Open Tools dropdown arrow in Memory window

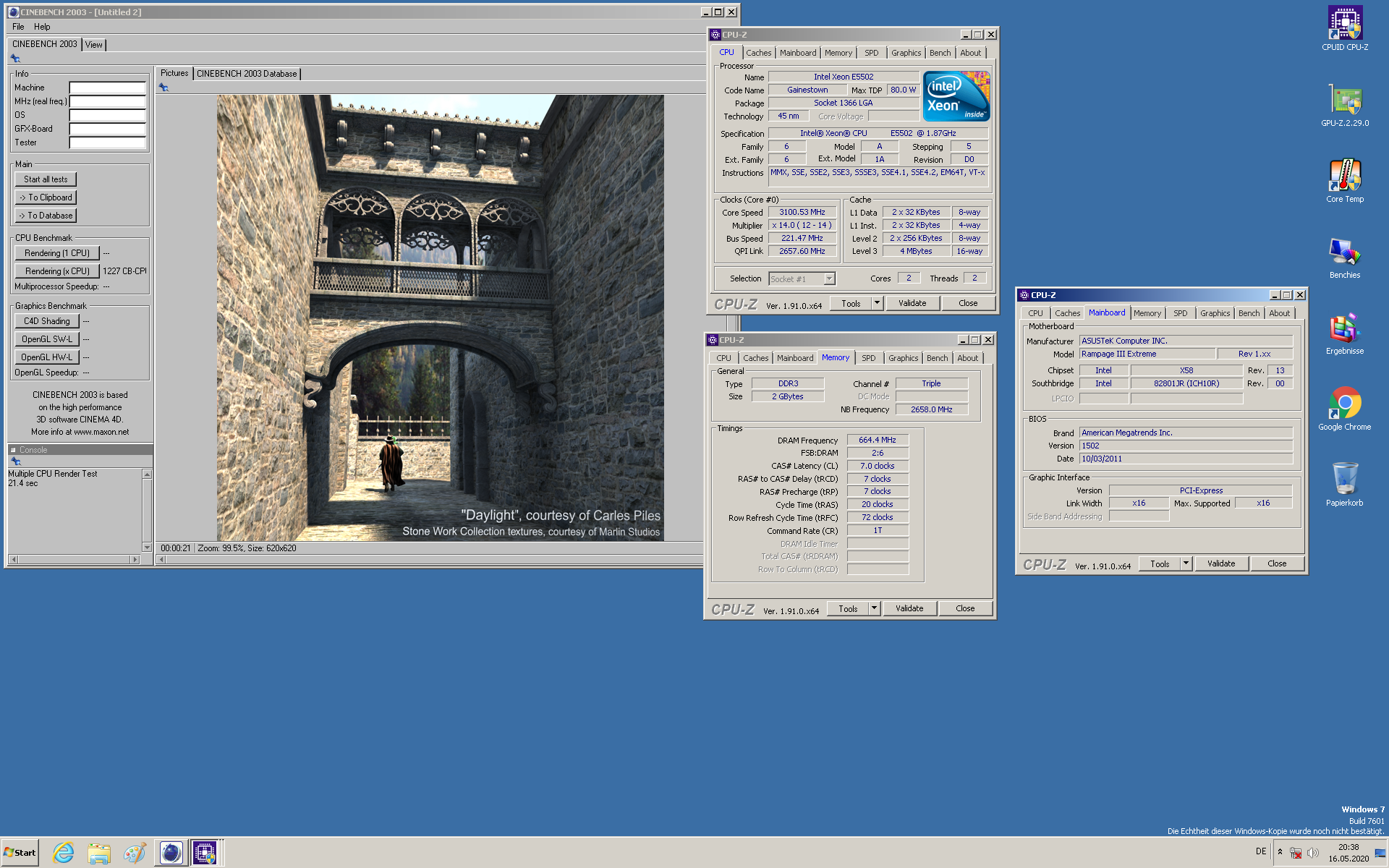[x=874, y=608]
